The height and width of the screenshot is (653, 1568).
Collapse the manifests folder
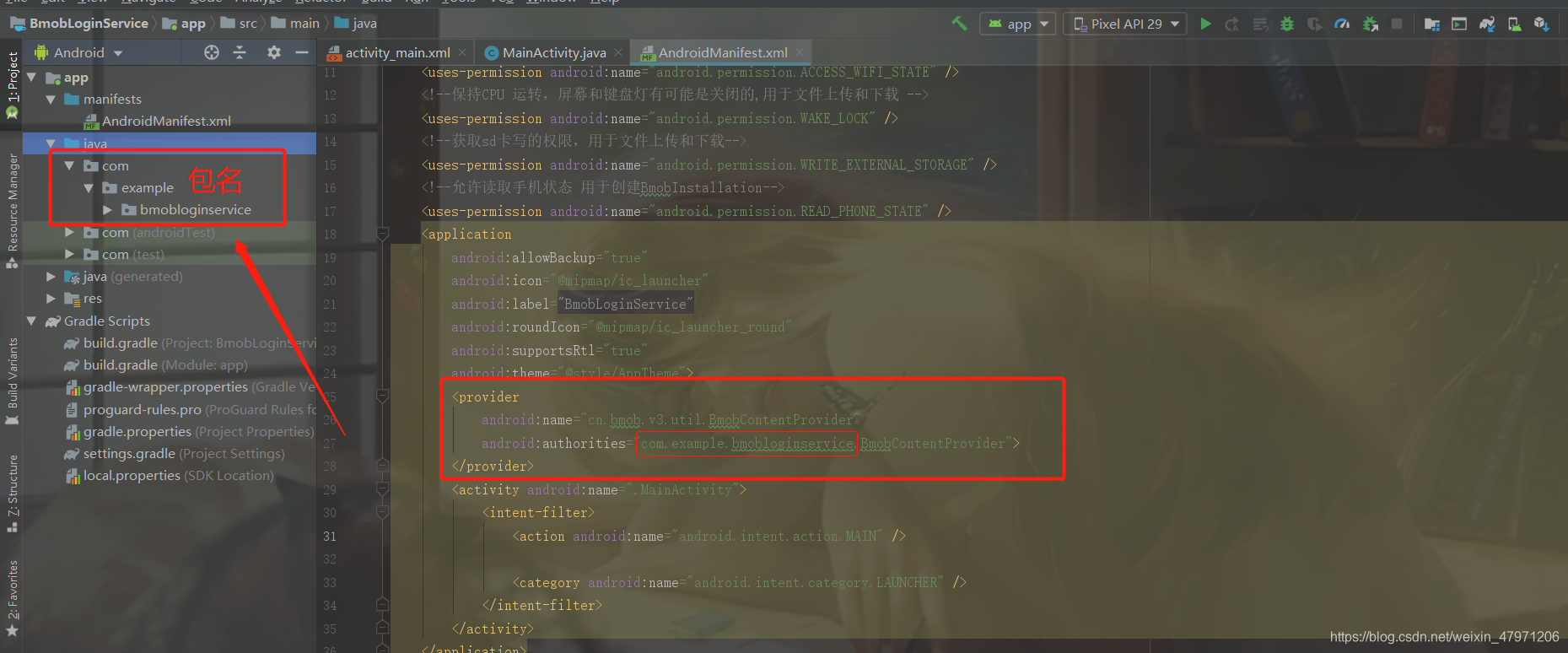click(x=51, y=100)
